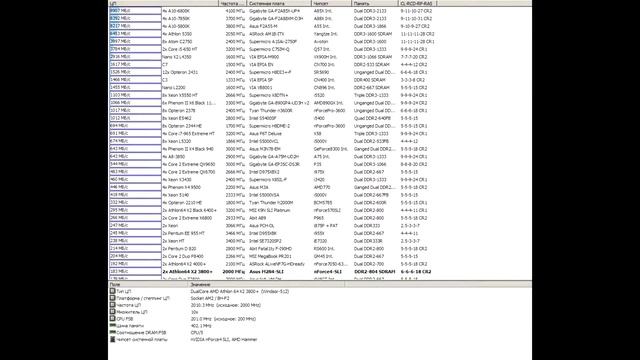Screen dimensions: 640x360
Task: Click the icon beside Платформа / степпинг ЦП
Action: (x=113, y=298)
